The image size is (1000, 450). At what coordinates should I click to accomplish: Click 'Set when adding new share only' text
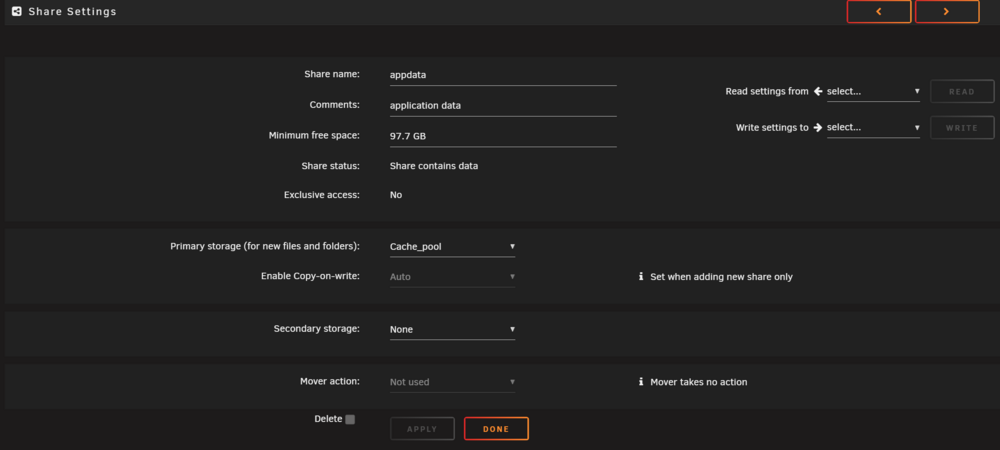tap(721, 277)
